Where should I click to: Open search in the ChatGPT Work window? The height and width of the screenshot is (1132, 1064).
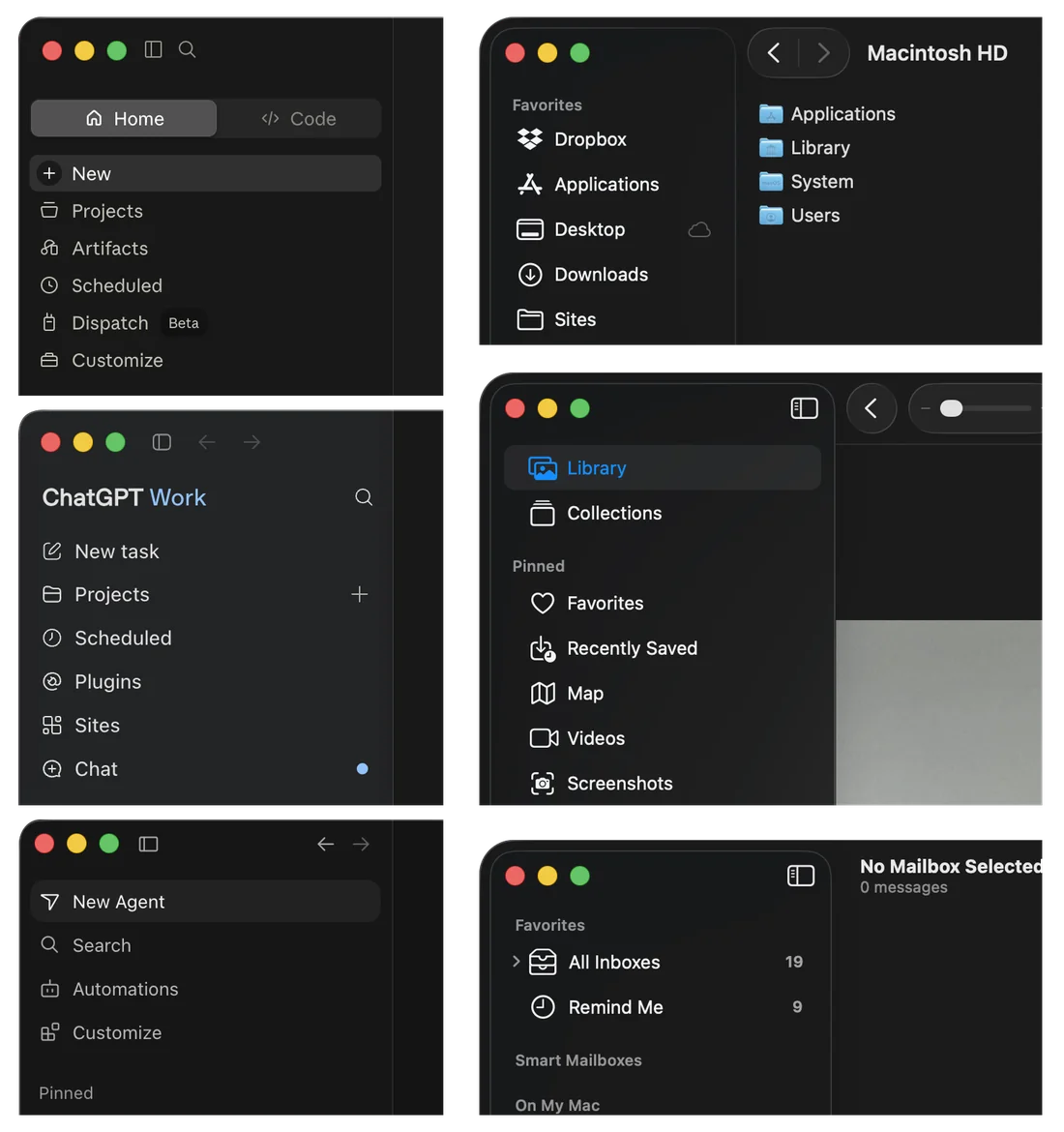[364, 496]
